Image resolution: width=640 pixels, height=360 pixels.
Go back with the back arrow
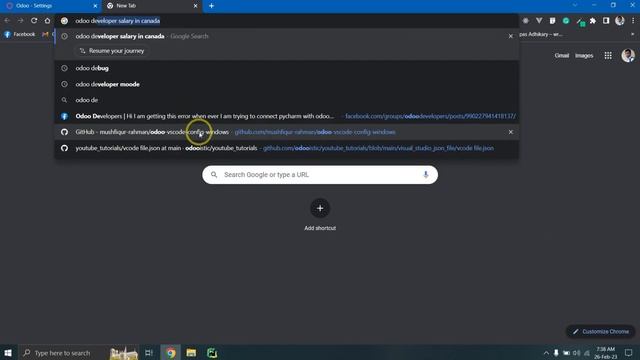(7, 20)
